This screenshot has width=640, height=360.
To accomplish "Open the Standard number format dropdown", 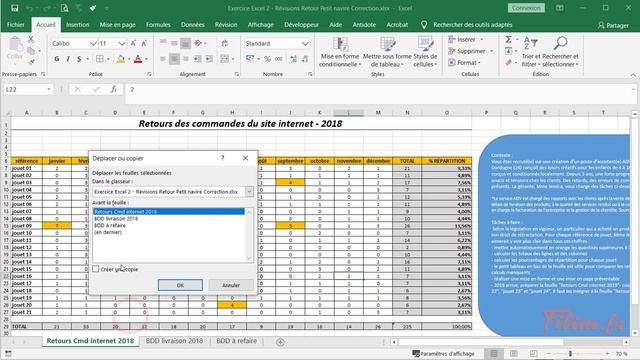I will (305, 43).
